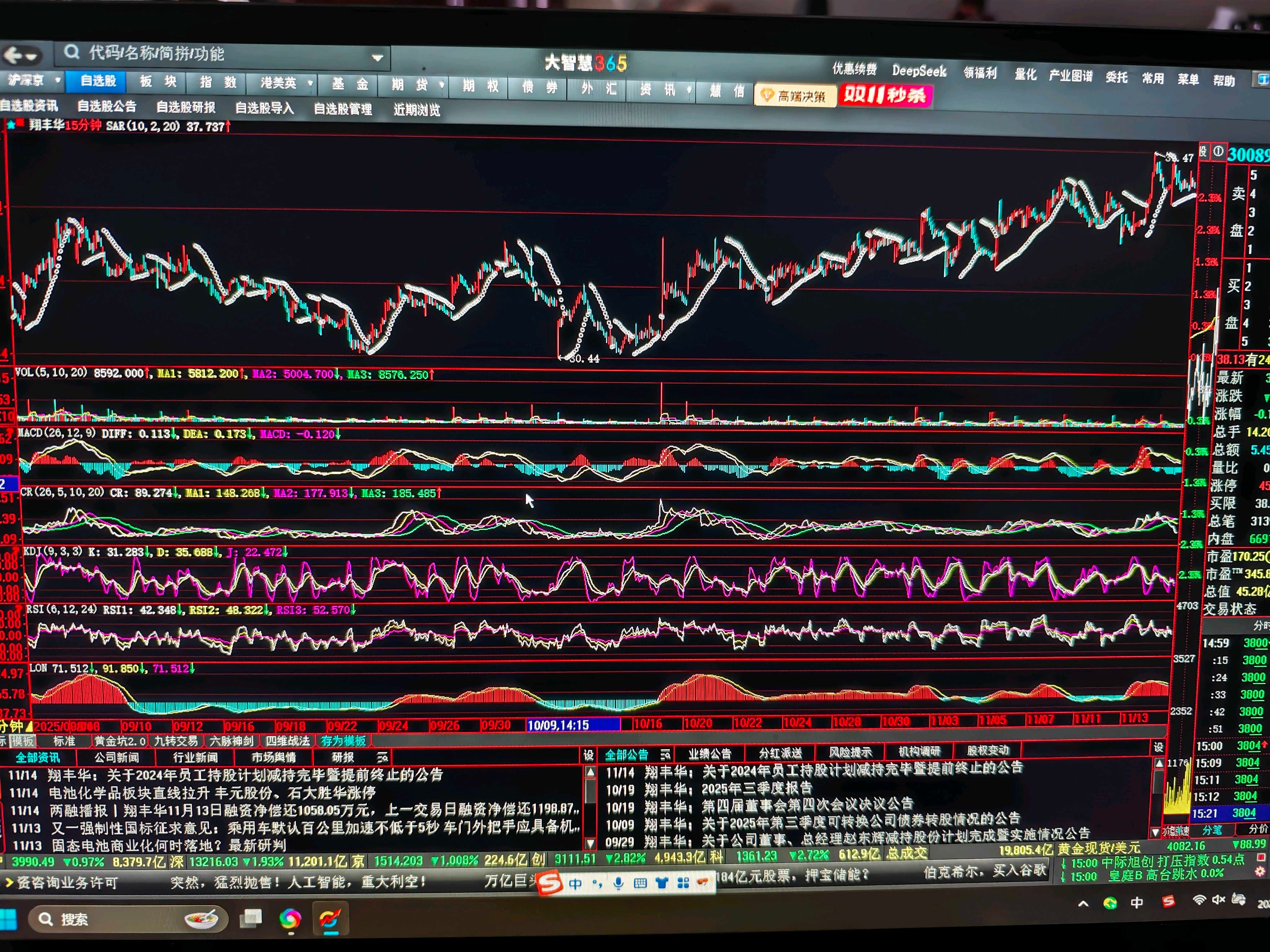
Task: Click the 存为模板 save template button
Action: tap(343, 741)
